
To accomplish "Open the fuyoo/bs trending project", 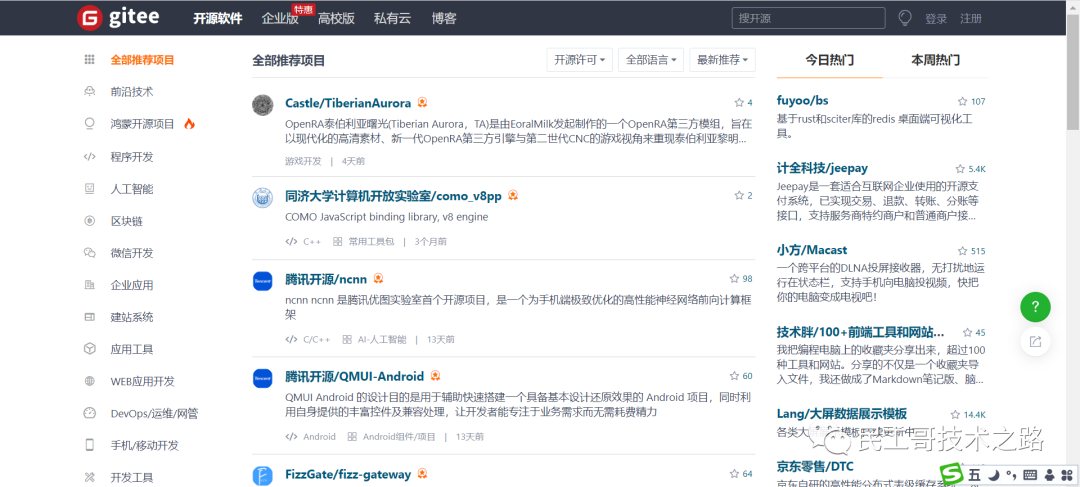I will click(x=802, y=101).
